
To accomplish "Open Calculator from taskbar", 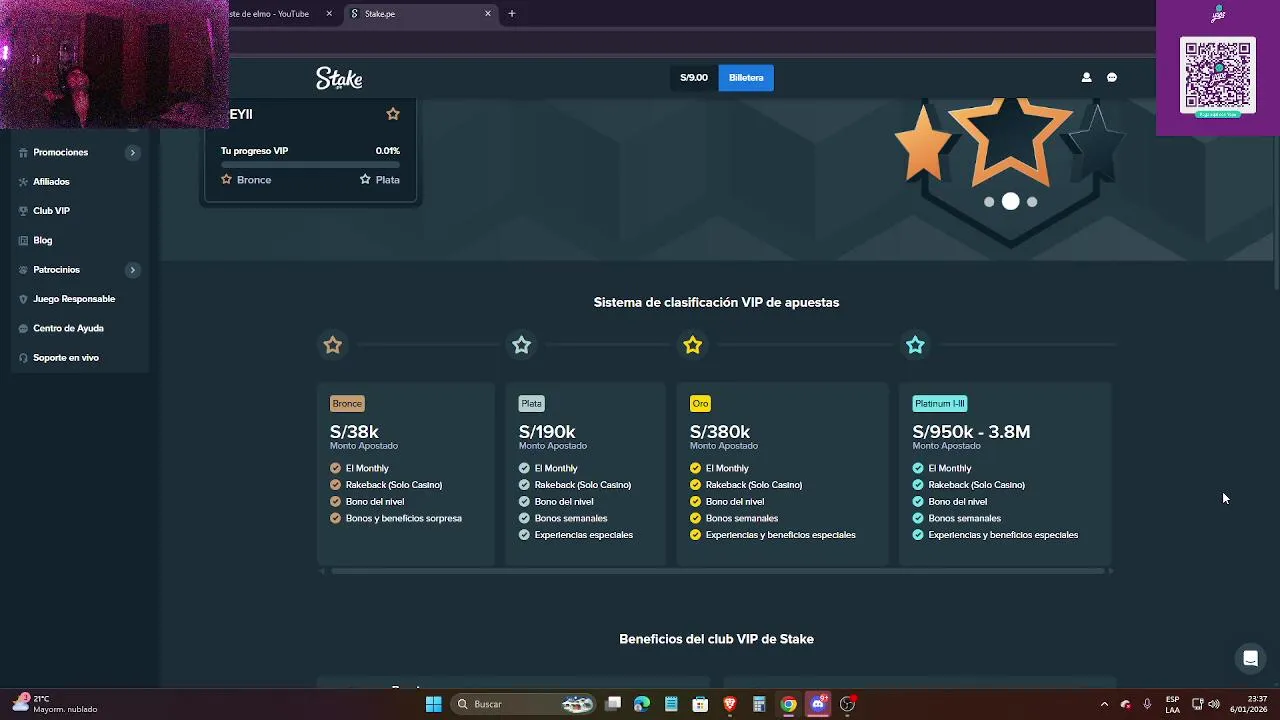I will (x=759, y=704).
